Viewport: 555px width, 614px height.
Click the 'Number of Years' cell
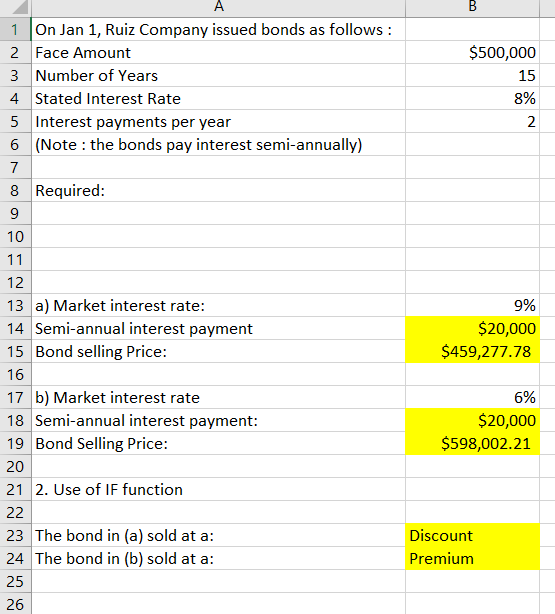[x=218, y=76]
